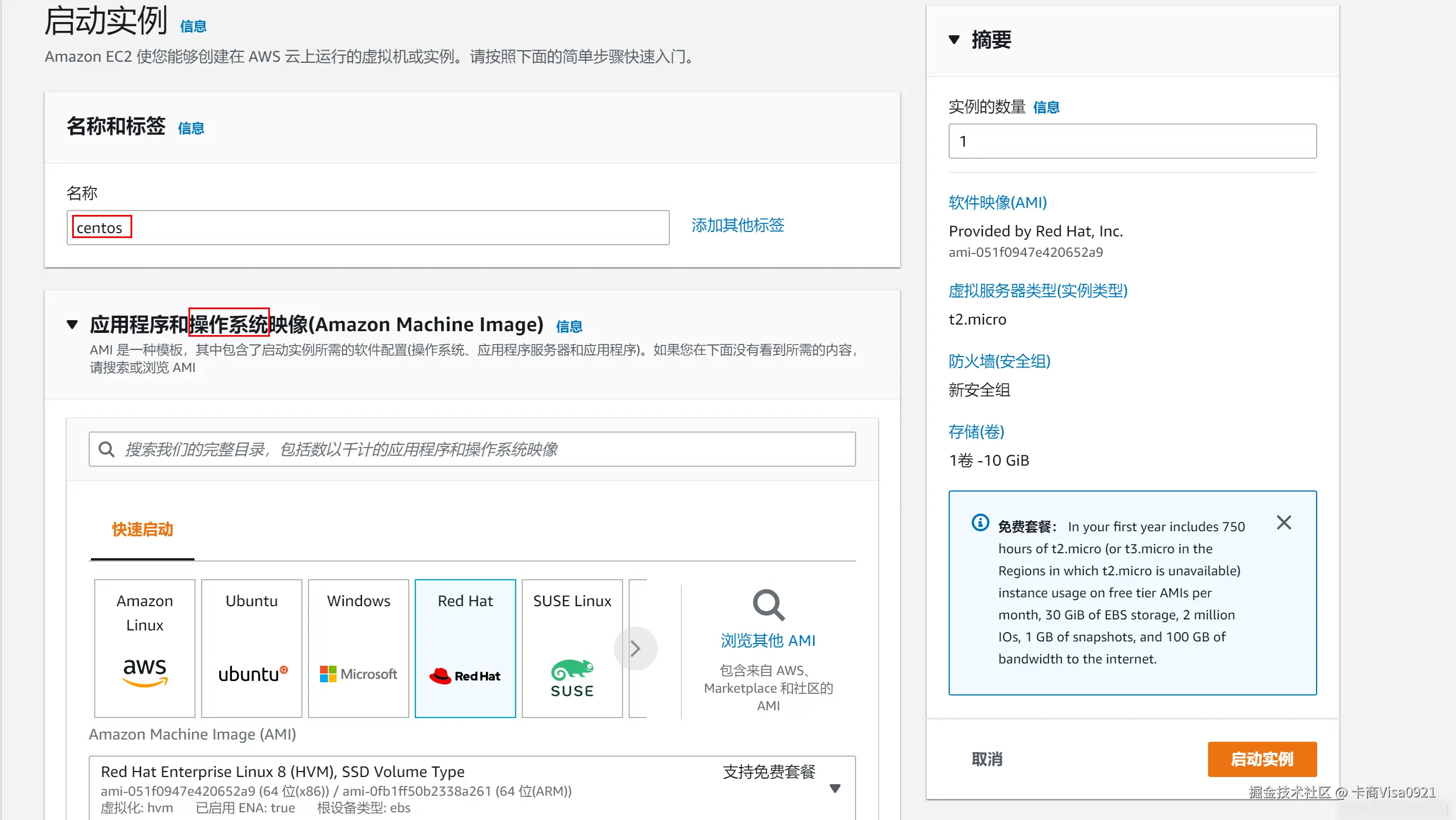
Task: Select the Red Hat AMI tile
Action: (x=465, y=648)
